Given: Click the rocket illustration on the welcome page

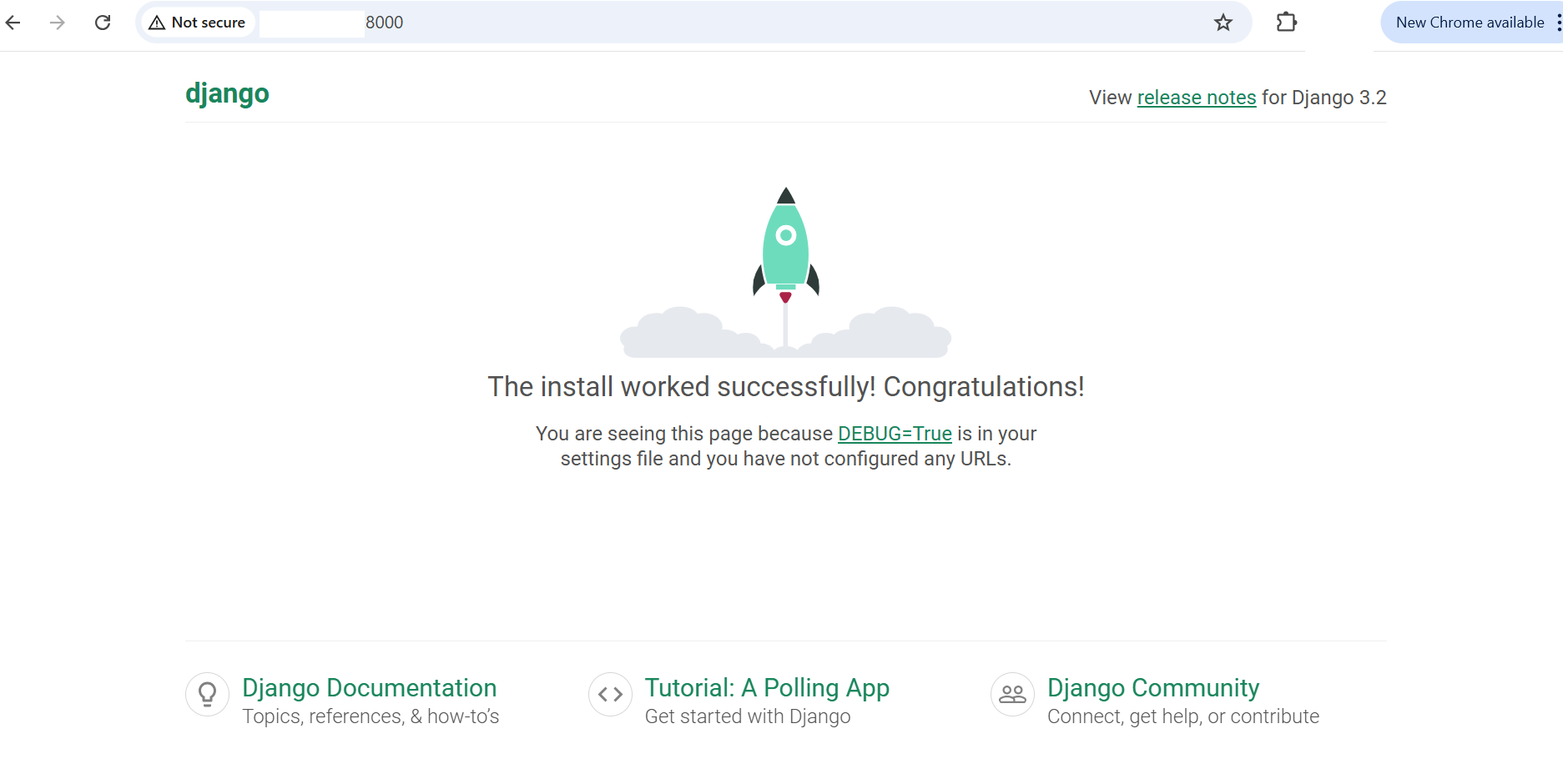Looking at the screenshot, I should point(785,250).
